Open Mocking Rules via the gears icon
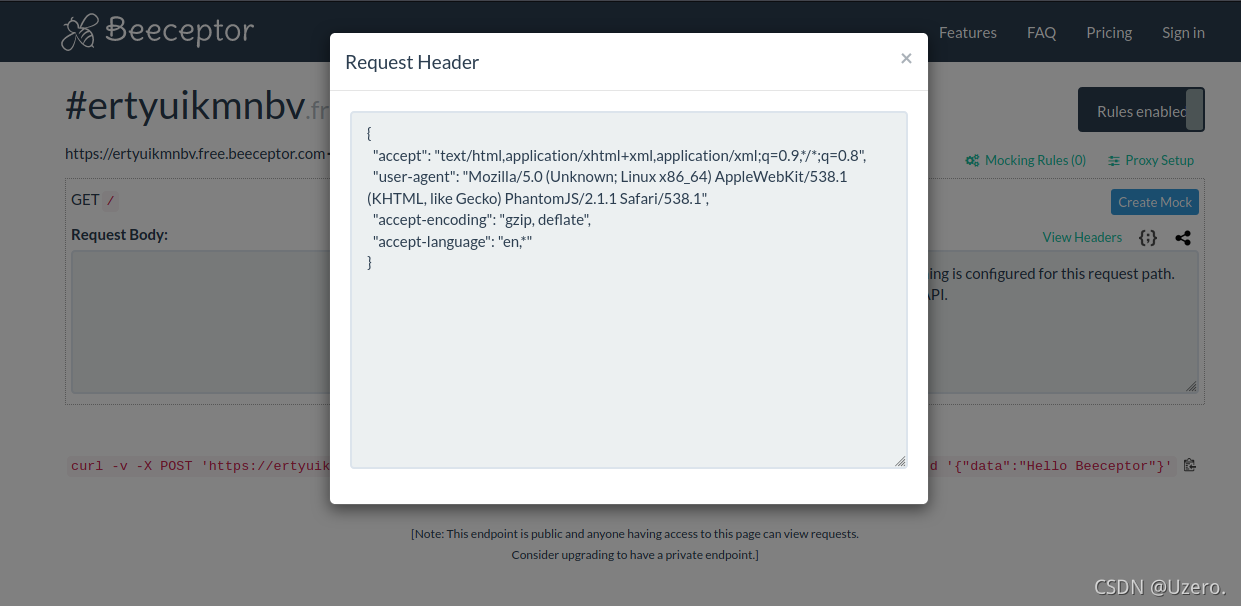Screen dimensions: 1241x606 tap(972, 160)
